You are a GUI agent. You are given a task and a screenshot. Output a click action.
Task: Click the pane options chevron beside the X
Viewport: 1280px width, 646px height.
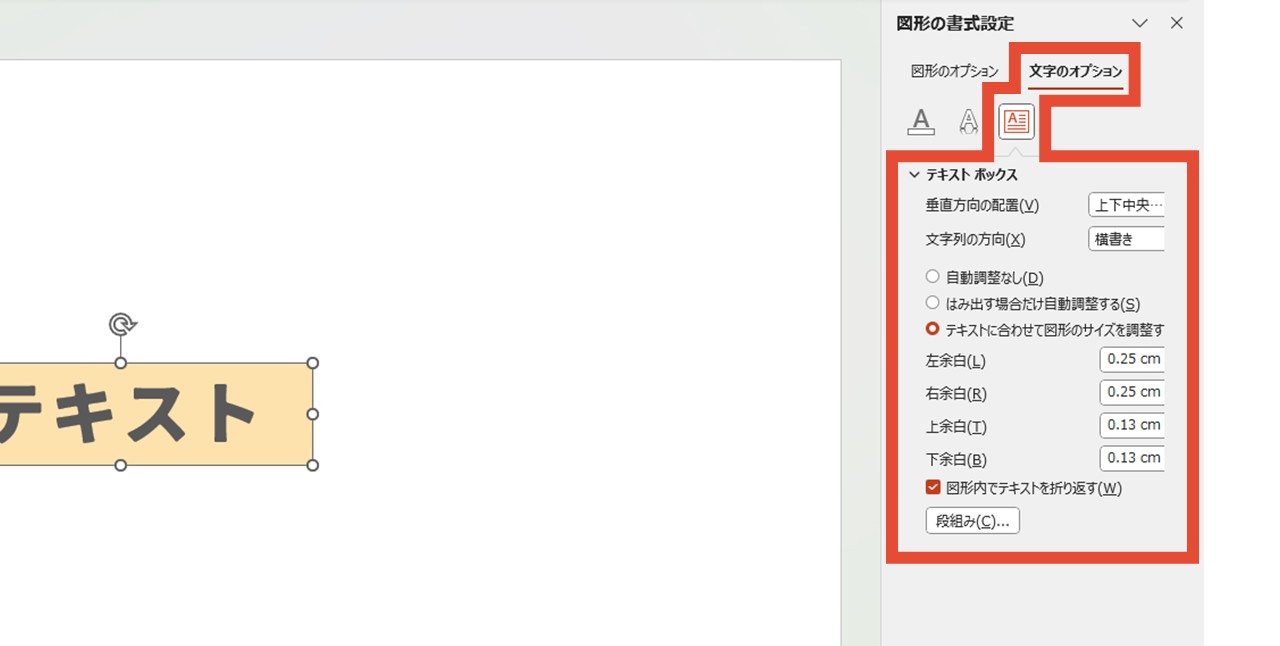pyautogui.click(x=1140, y=22)
